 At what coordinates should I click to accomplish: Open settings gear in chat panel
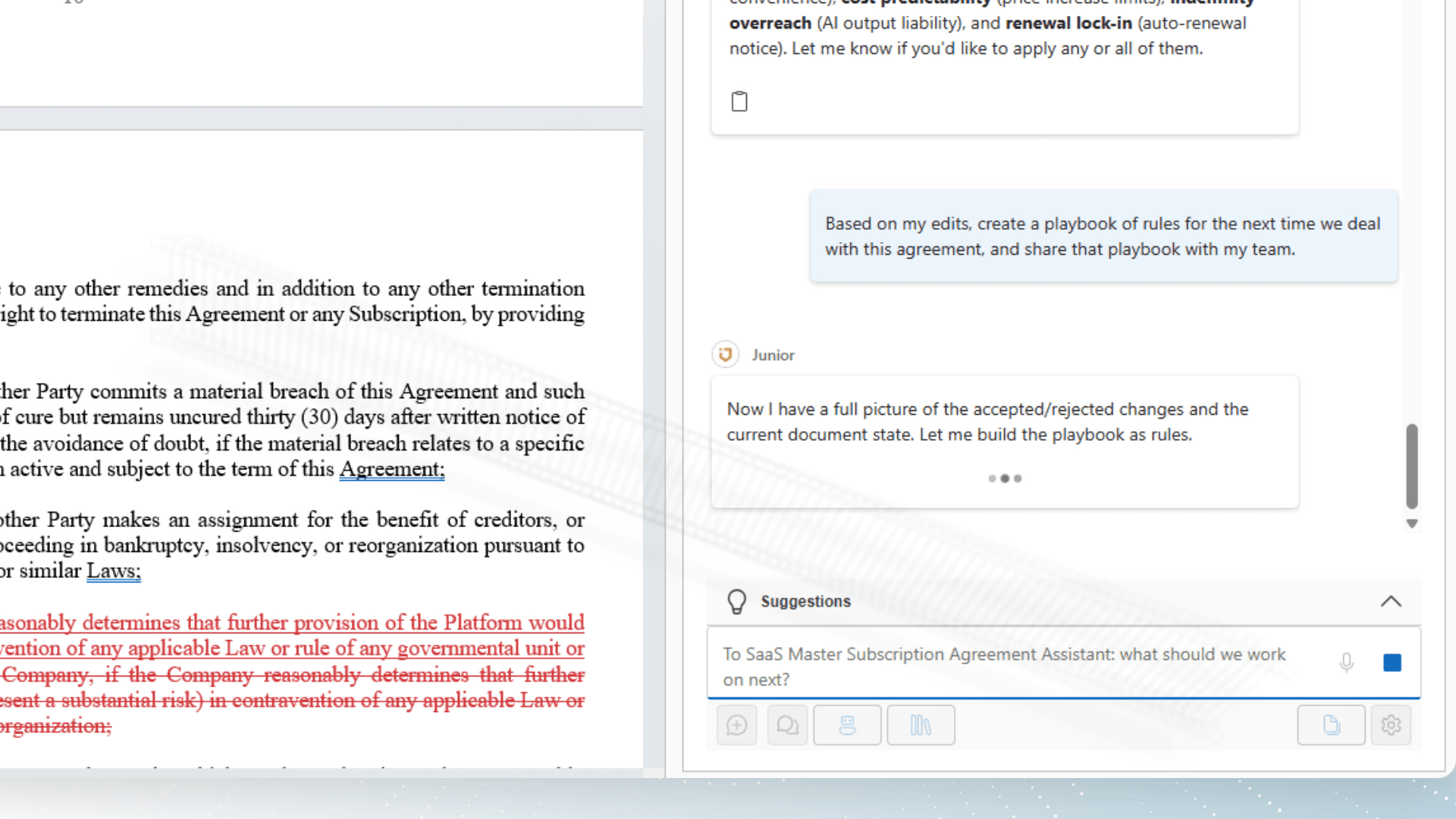click(x=1391, y=726)
